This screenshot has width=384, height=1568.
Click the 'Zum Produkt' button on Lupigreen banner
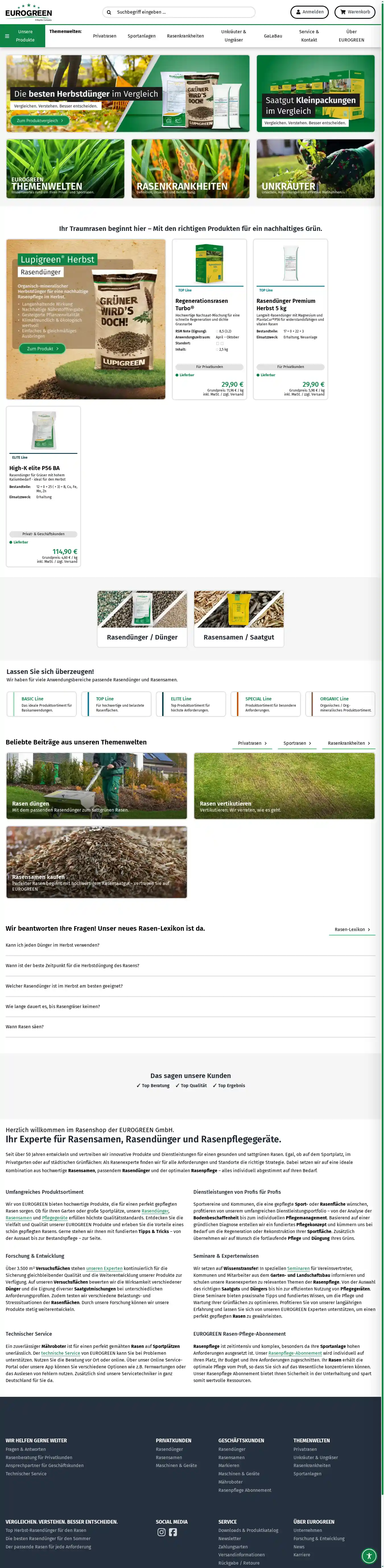click(42, 349)
